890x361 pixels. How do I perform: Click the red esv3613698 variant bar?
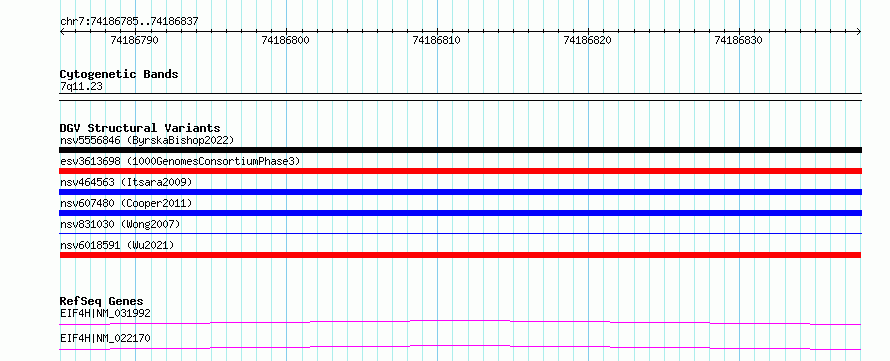[x=460, y=171]
